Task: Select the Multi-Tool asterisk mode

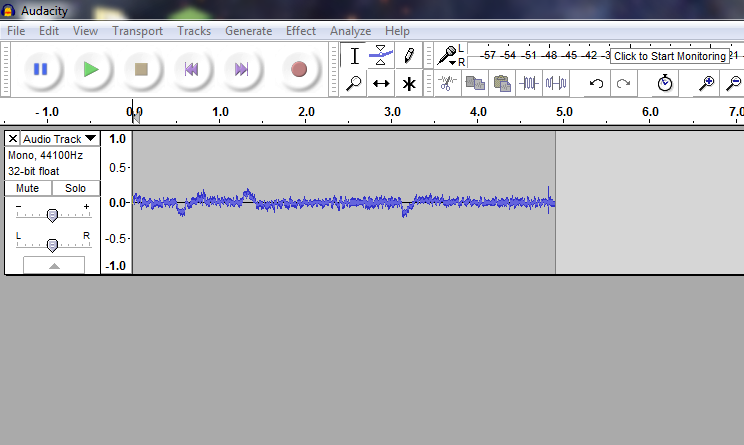Action: coord(409,83)
